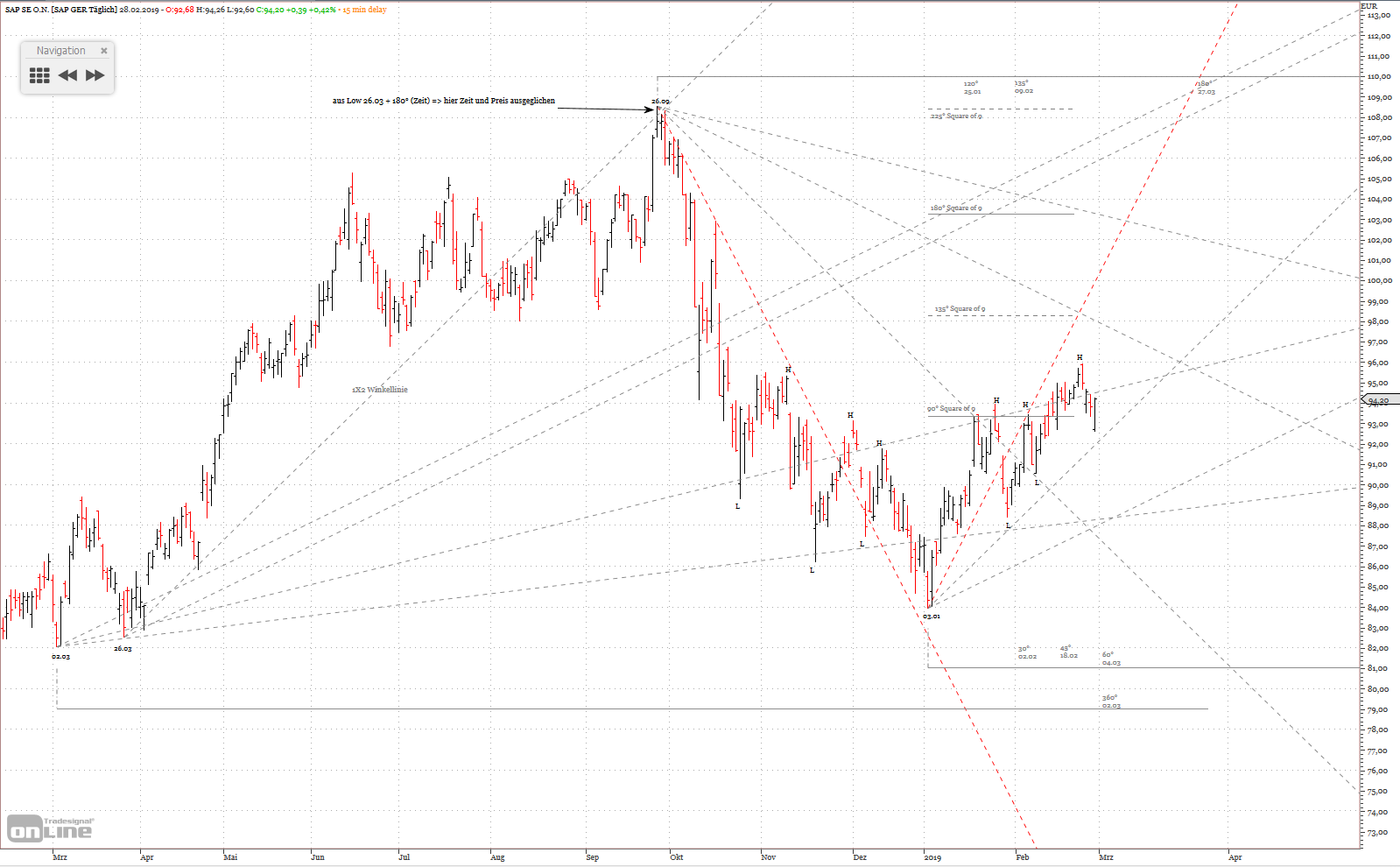This screenshot has height=867, width=1400.
Task: Click the '180° Square of 9' label
Action: point(956,208)
